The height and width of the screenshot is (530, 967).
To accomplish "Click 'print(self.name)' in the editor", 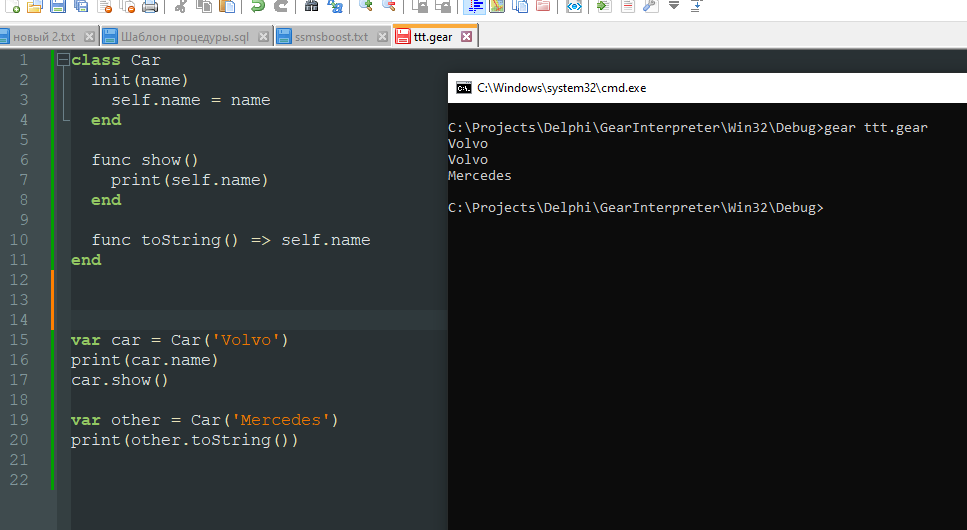I will pyautogui.click(x=190, y=180).
